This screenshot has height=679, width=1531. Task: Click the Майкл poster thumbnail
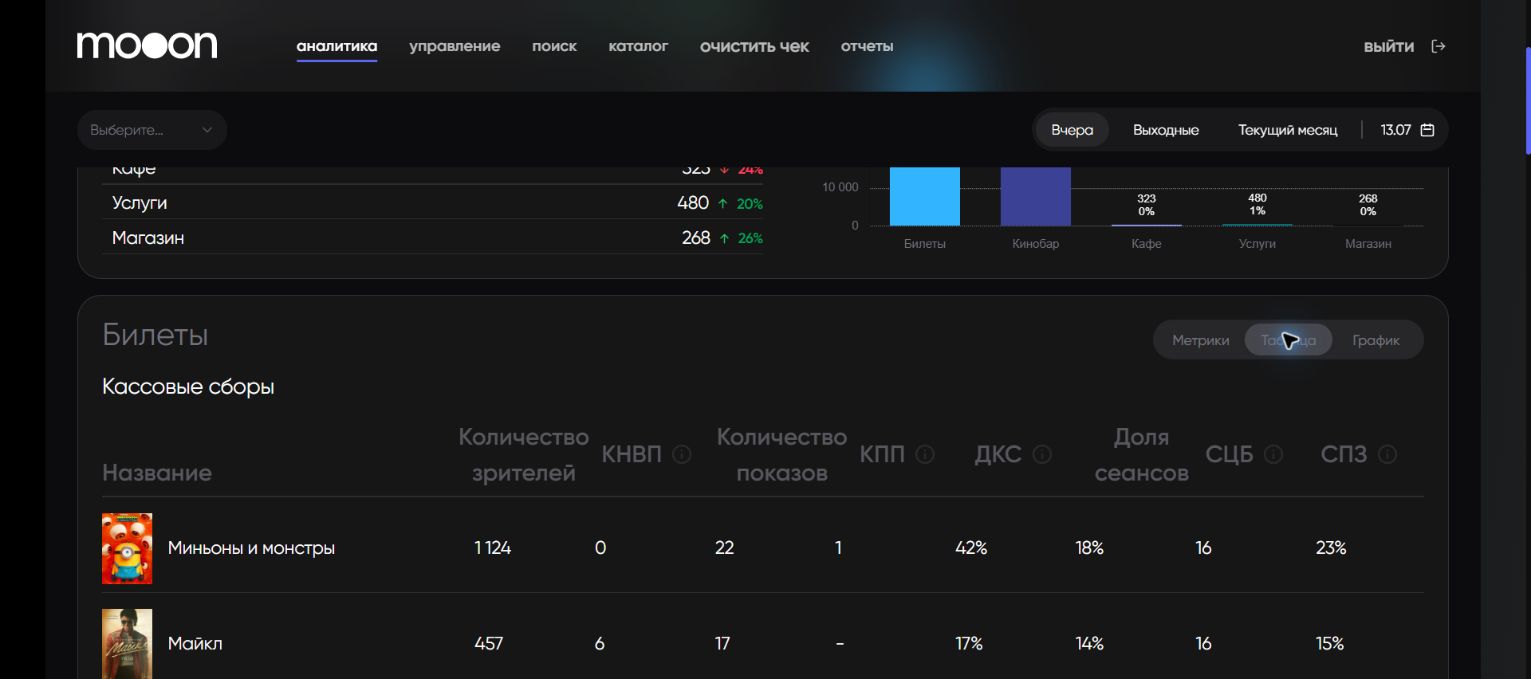tap(127, 644)
